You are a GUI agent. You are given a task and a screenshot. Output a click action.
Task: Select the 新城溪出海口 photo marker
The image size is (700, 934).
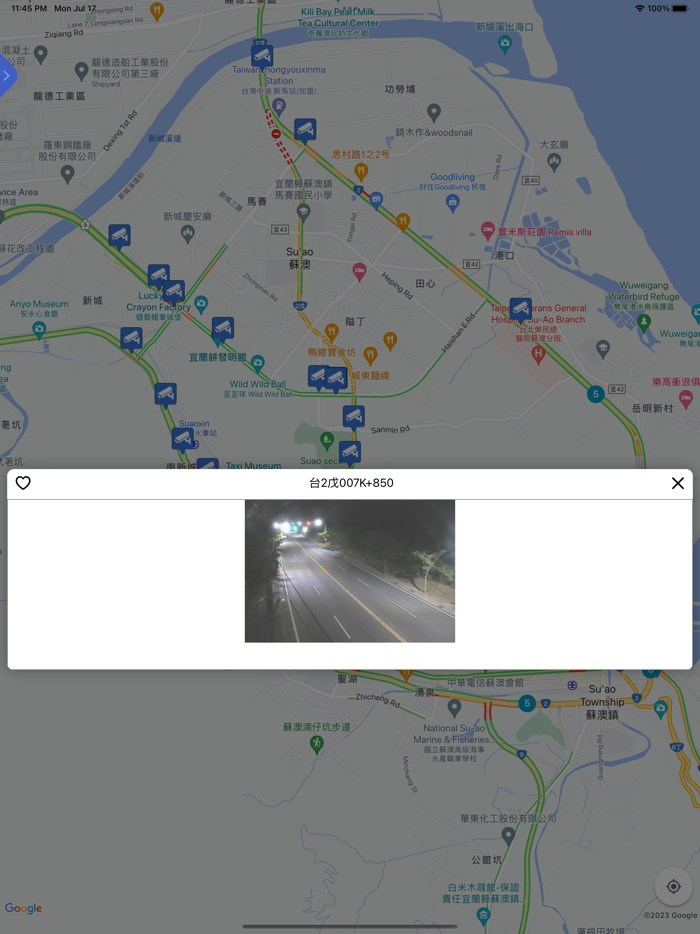coord(505,43)
